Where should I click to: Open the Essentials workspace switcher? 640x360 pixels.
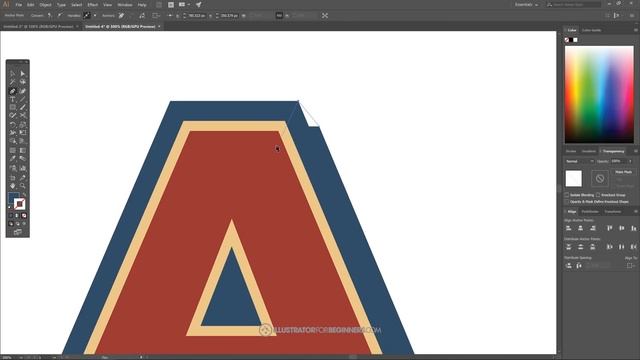526,4
